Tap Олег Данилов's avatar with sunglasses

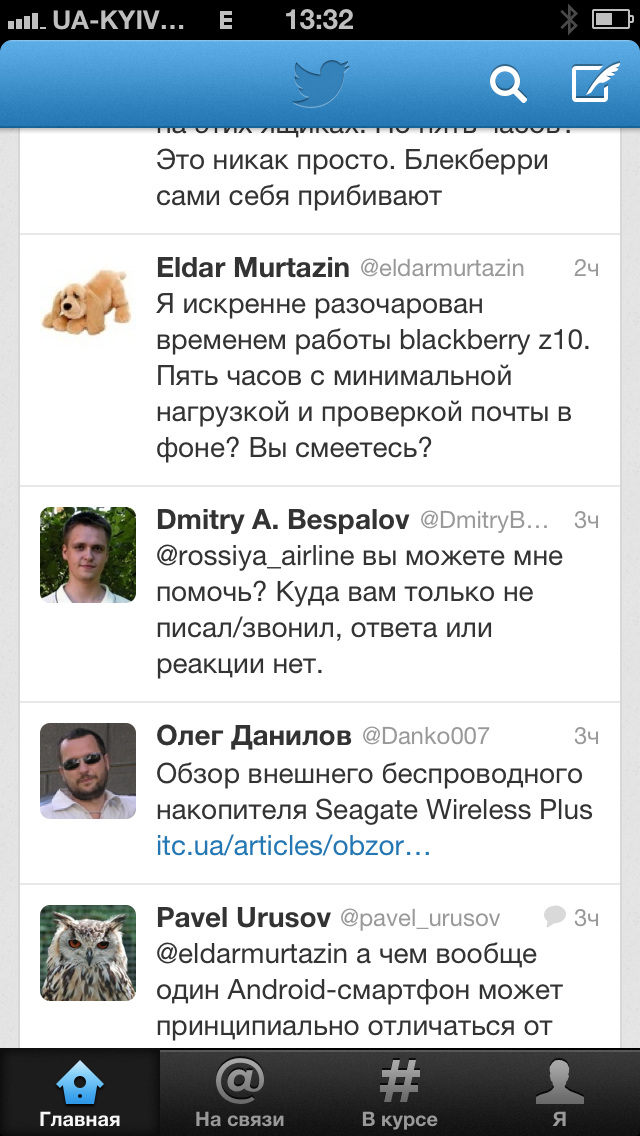[x=87, y=771]
